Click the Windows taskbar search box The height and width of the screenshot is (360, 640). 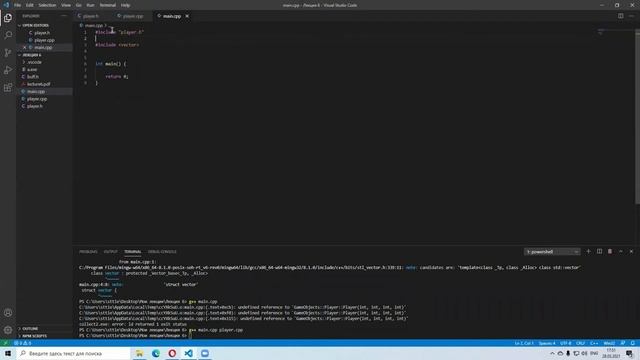coord(73,353)
